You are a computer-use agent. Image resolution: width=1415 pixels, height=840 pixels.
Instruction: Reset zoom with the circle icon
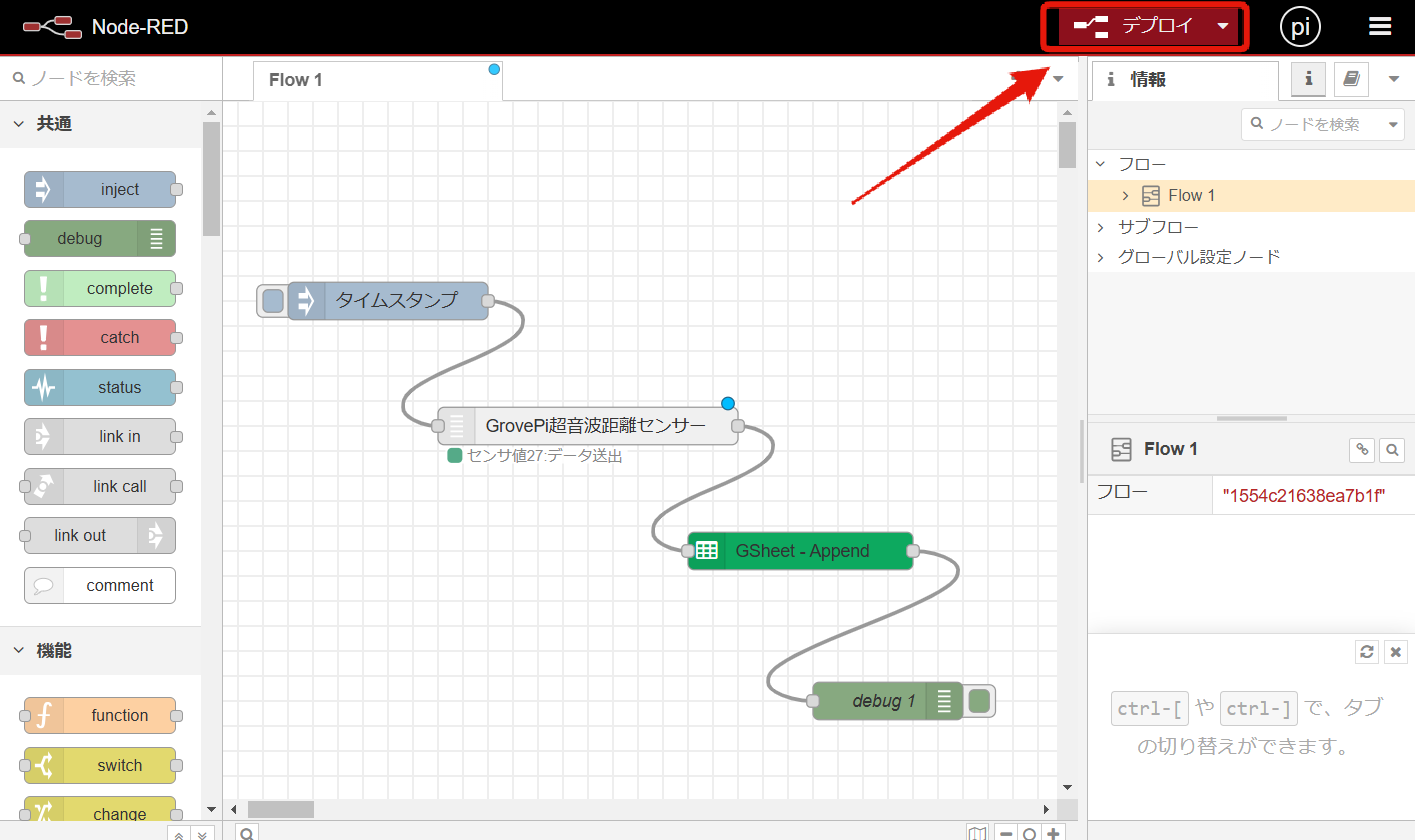coord(1029,831)
